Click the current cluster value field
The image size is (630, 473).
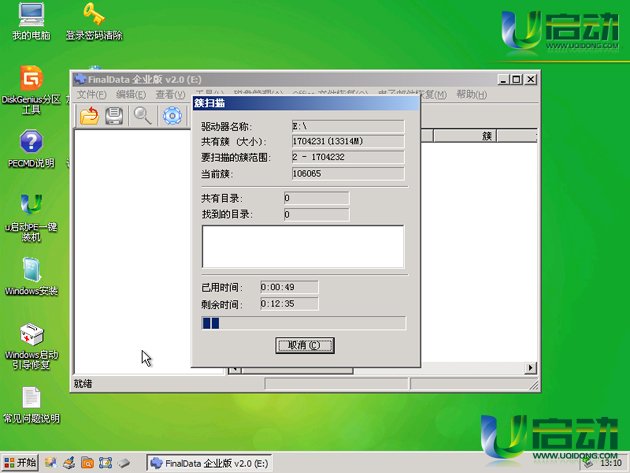point(347,174)
